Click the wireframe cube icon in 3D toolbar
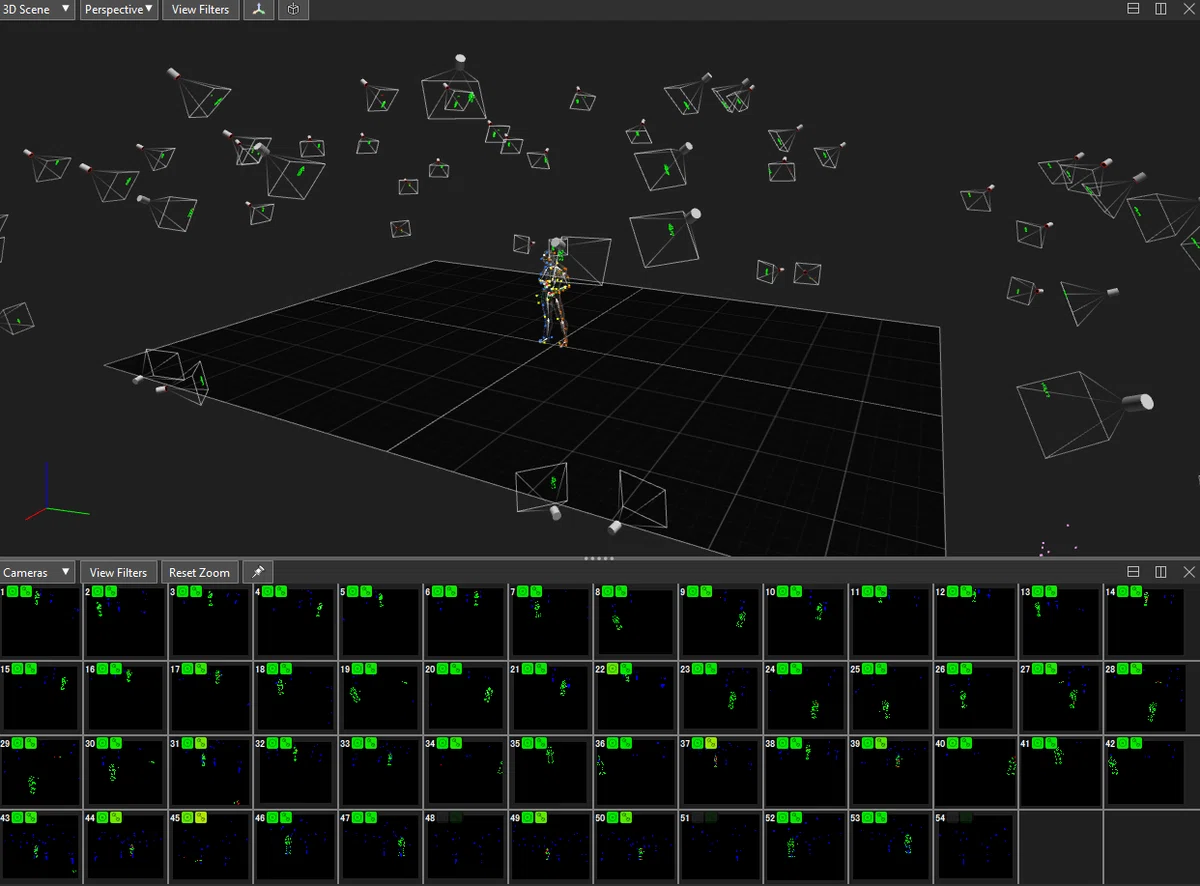 click(293, 10)
